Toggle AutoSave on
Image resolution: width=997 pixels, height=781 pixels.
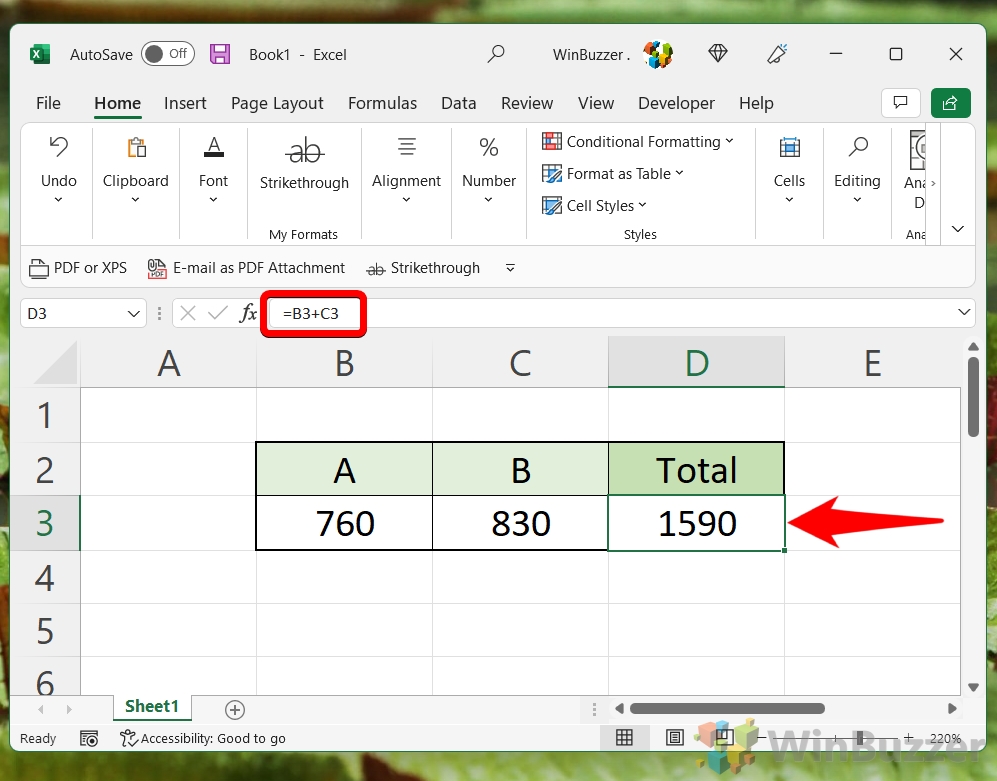click(x=167, y=54)
